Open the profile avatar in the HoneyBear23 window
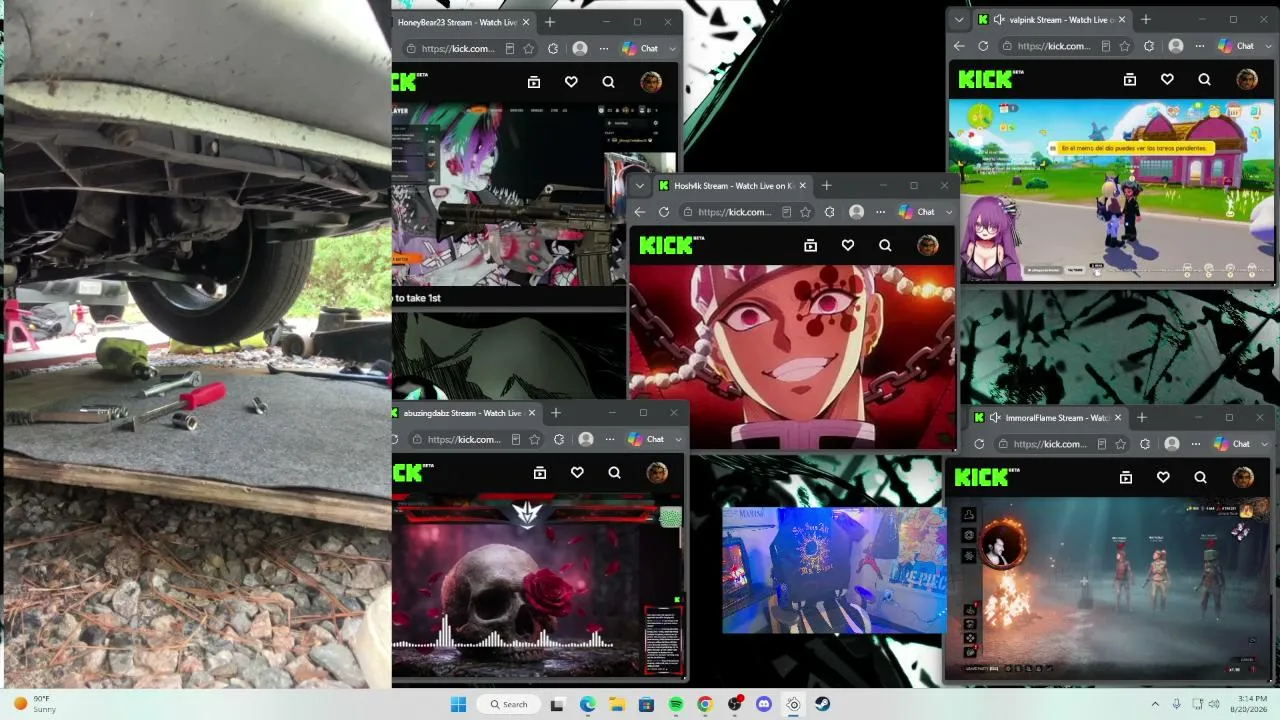1280x720 pixels. click(x=651, y=82)
